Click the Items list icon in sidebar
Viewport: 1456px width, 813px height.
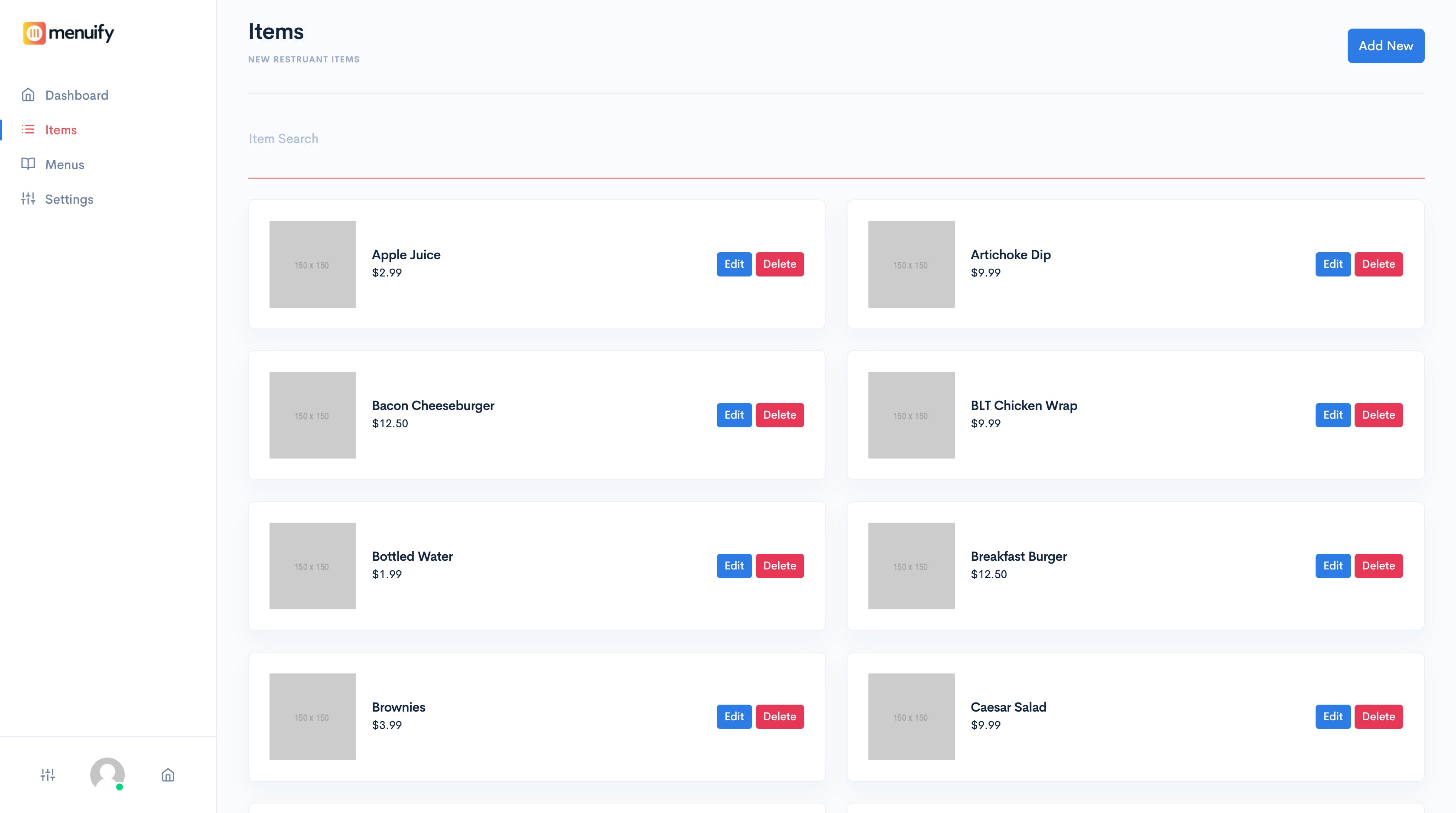(28, 130)
